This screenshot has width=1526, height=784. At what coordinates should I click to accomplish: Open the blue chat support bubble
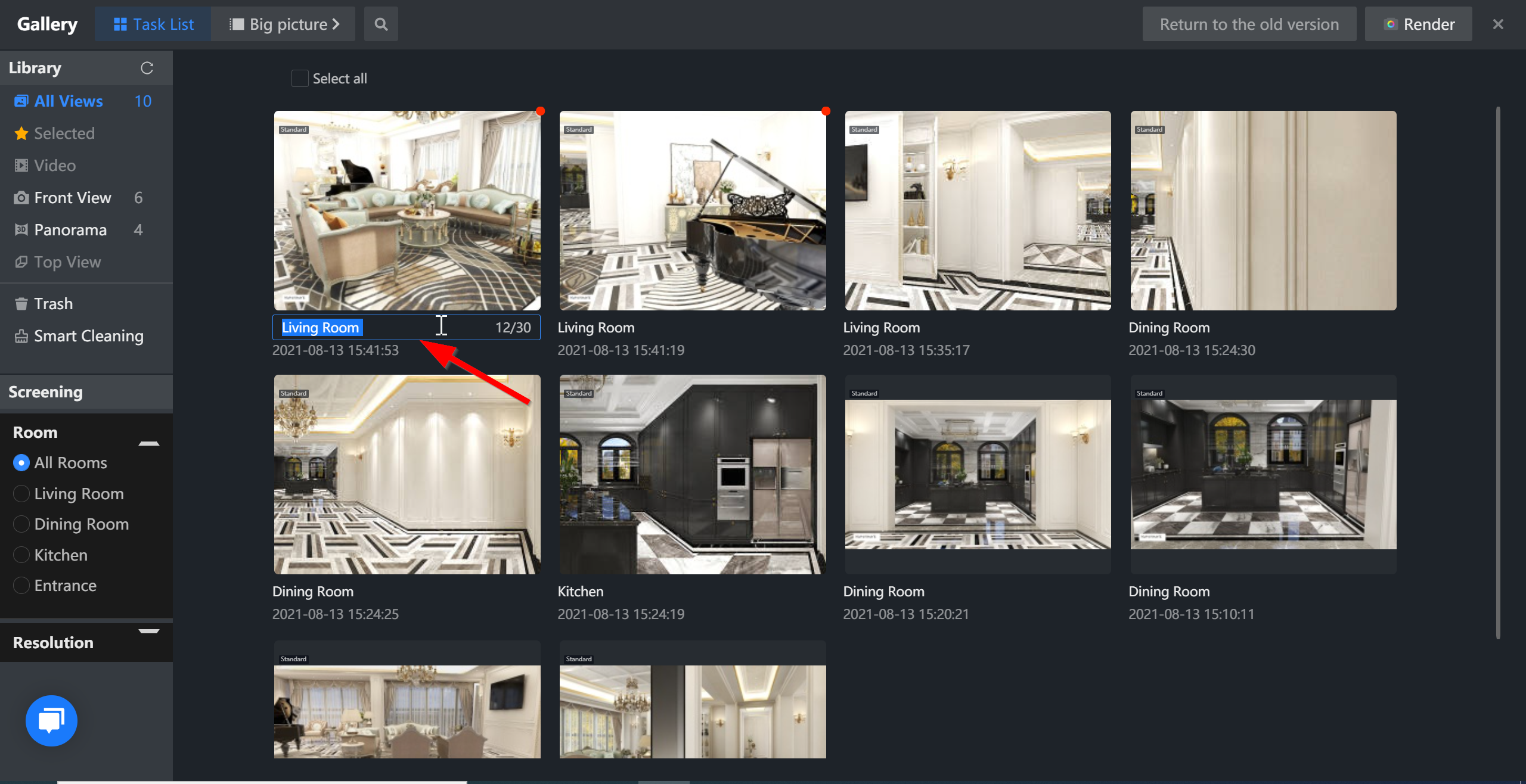[x=52, y=720]
